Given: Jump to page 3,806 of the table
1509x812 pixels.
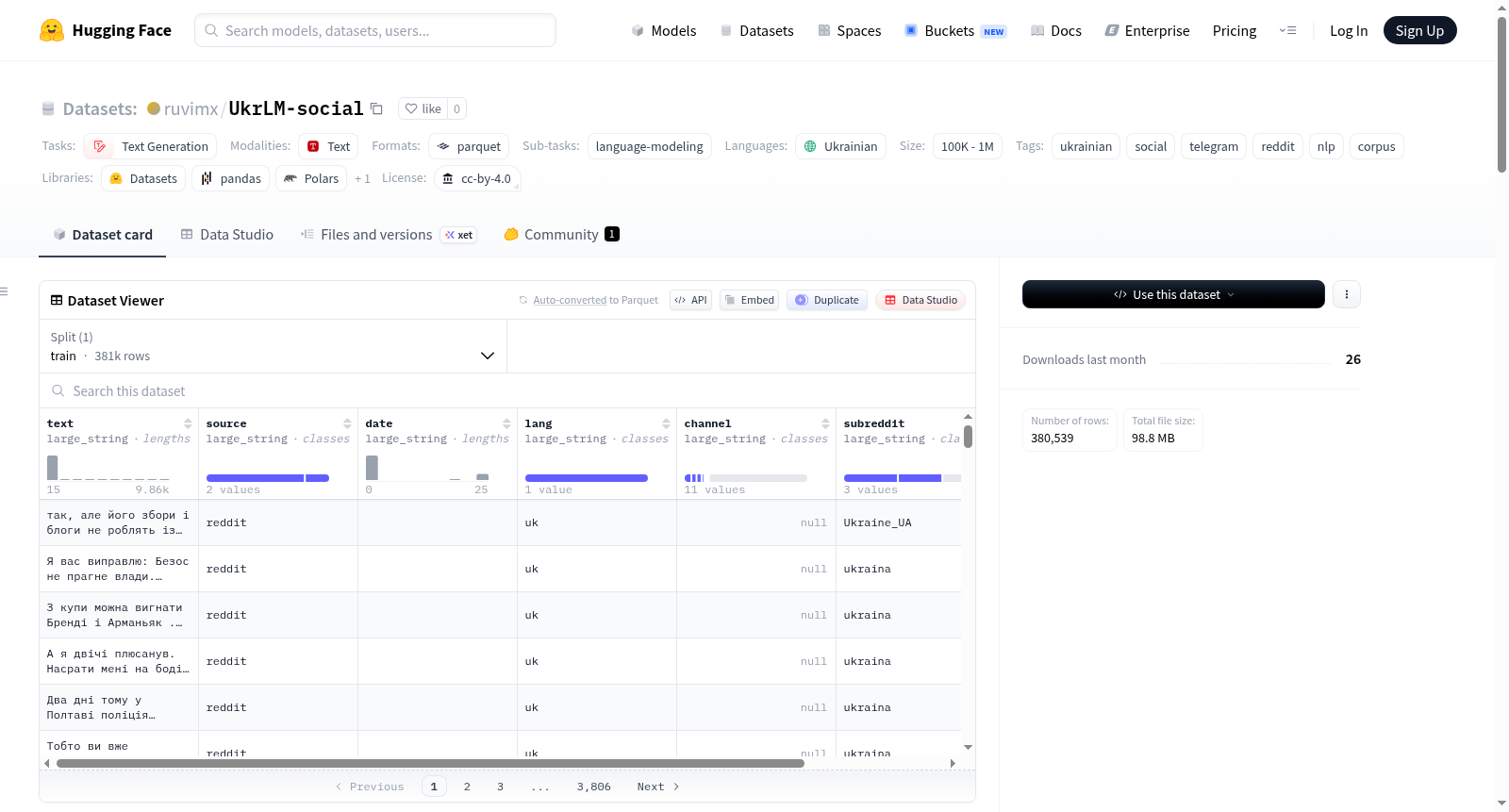Looking at the screenshot, I should tap(593, 787).
